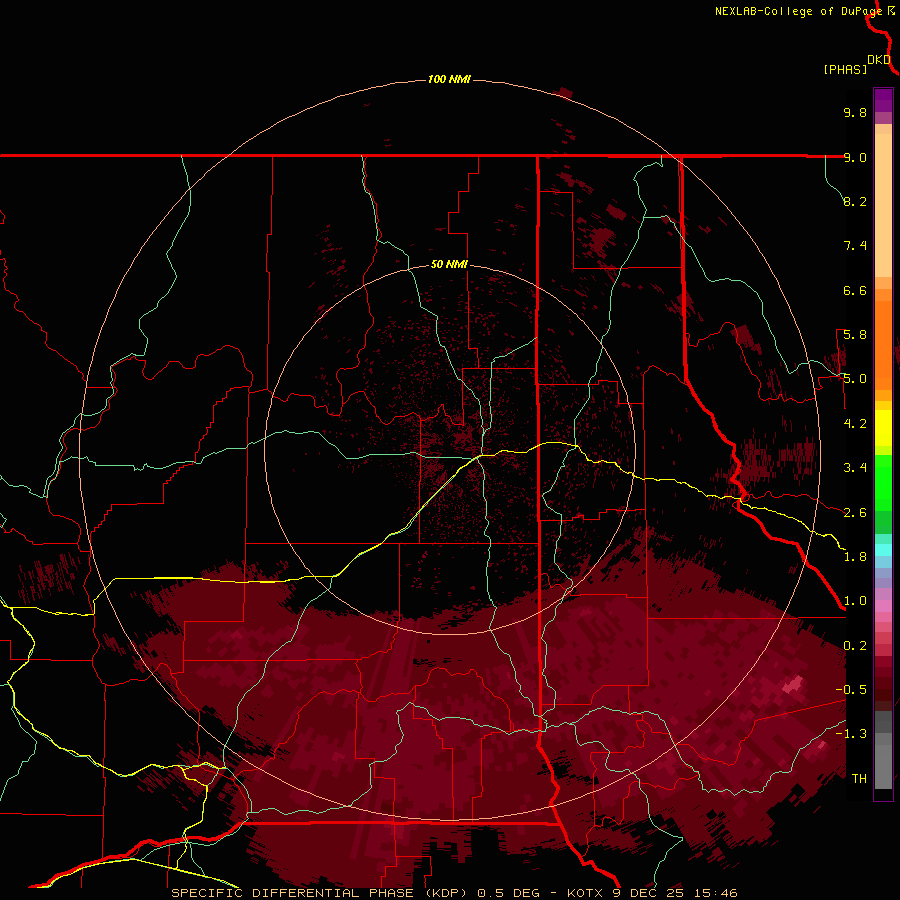Click the 6.6 scale value
This screenshot has width=900, height=900.
coord(855,290)
